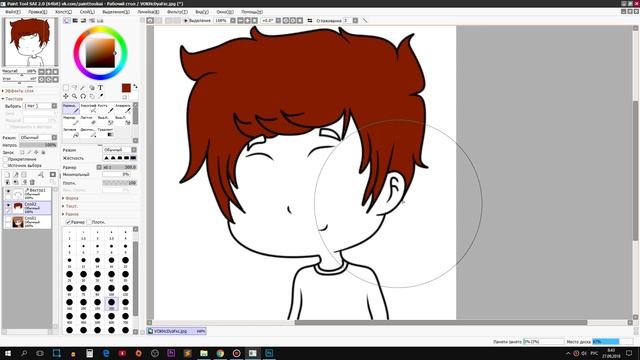The image size is (640, 360).
Task: Adjust the layer Непрозр. opacity slider
Action: pos(38,145)
